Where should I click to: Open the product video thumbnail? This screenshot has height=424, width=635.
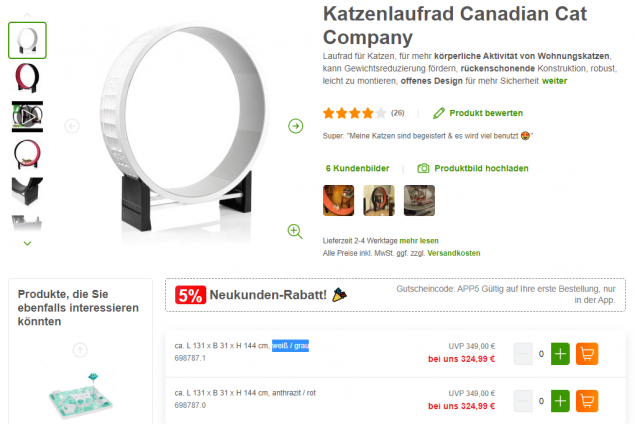pos(27,117)
